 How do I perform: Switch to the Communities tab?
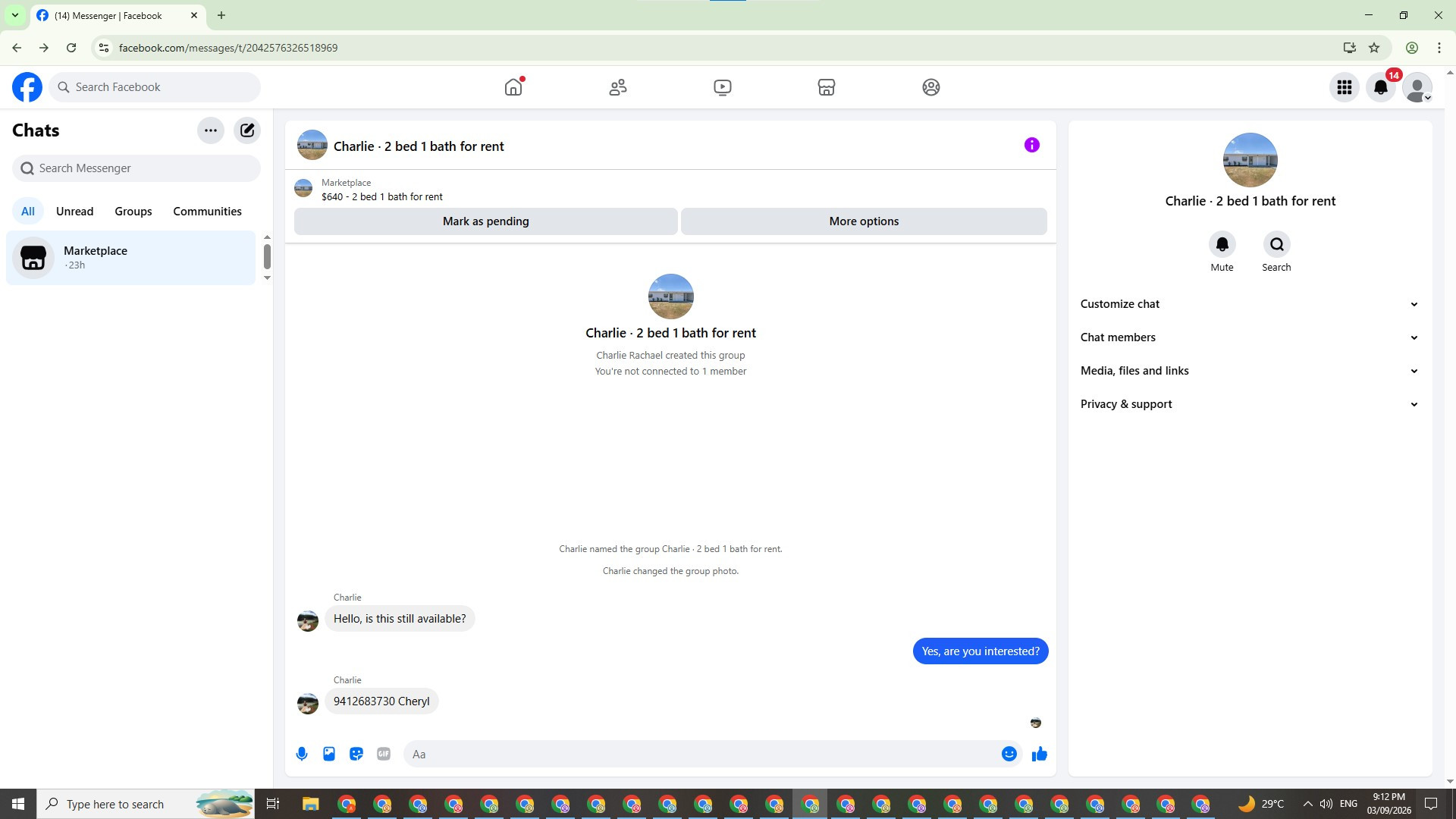click(x=207, y=212)
